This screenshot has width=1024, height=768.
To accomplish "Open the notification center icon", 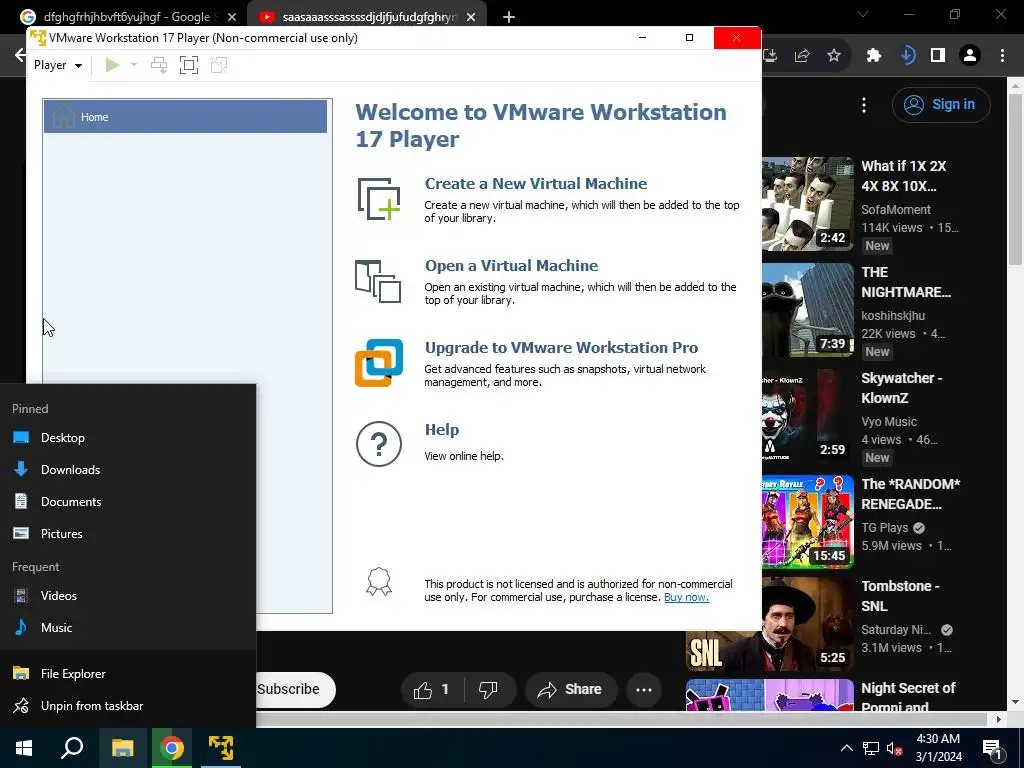I will (x=991, y=749).
